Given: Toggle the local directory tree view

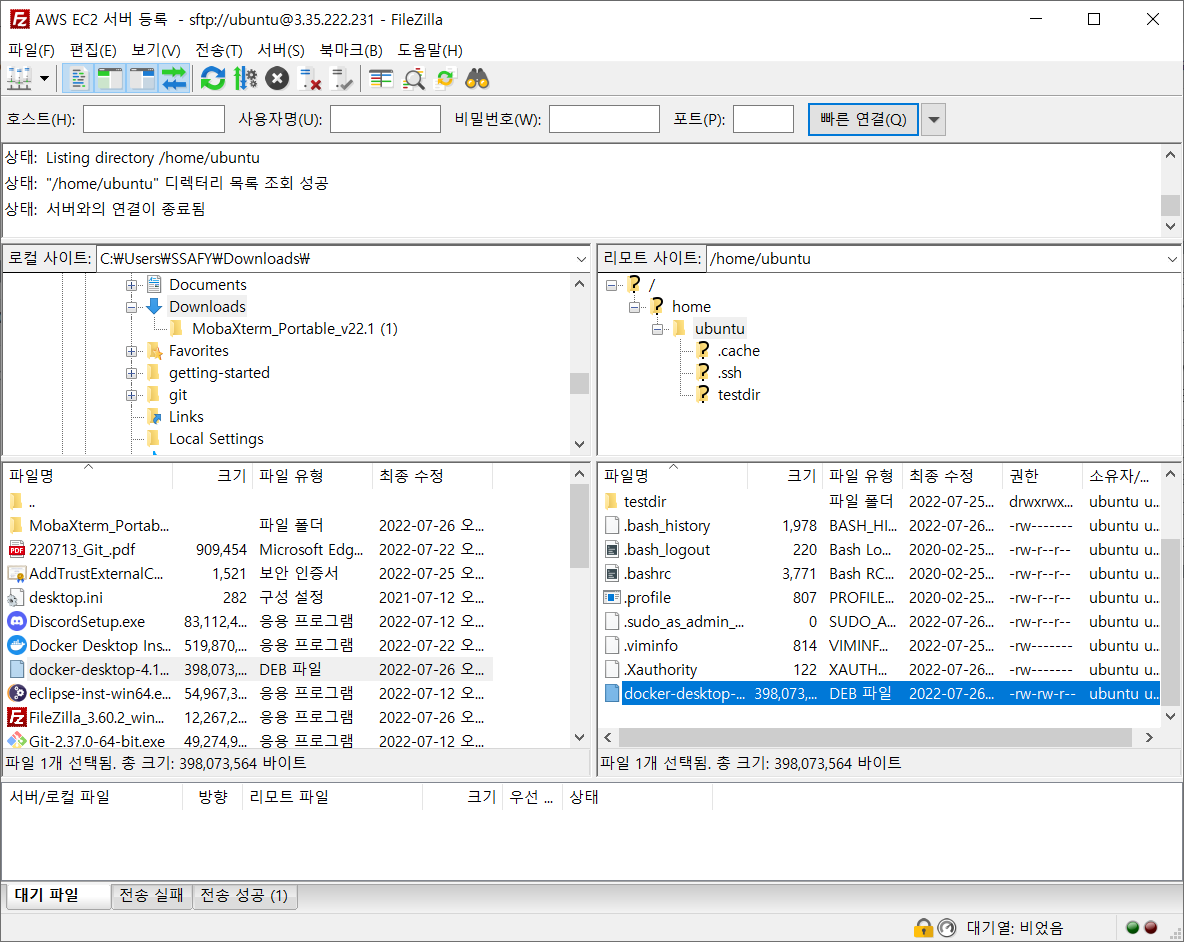Looking at the screenshot, I should coord(110,78).
